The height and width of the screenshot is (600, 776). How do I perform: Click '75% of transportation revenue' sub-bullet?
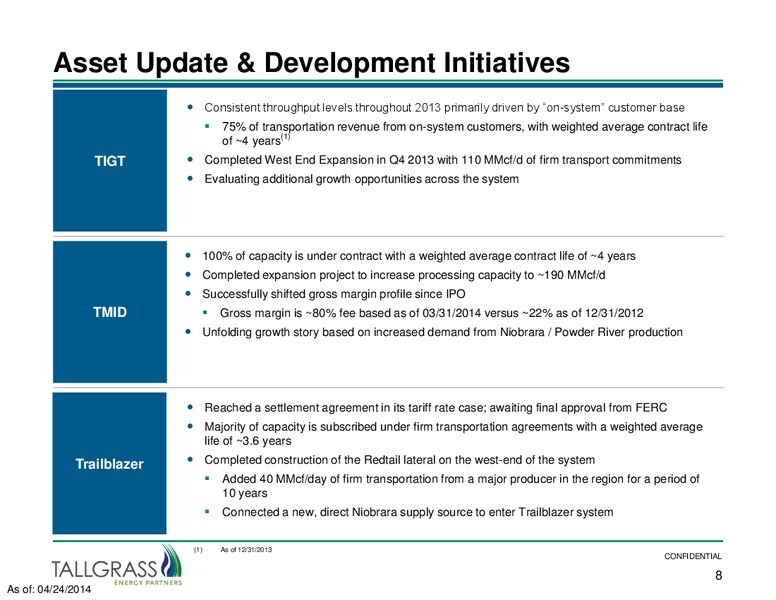(465, 134)
